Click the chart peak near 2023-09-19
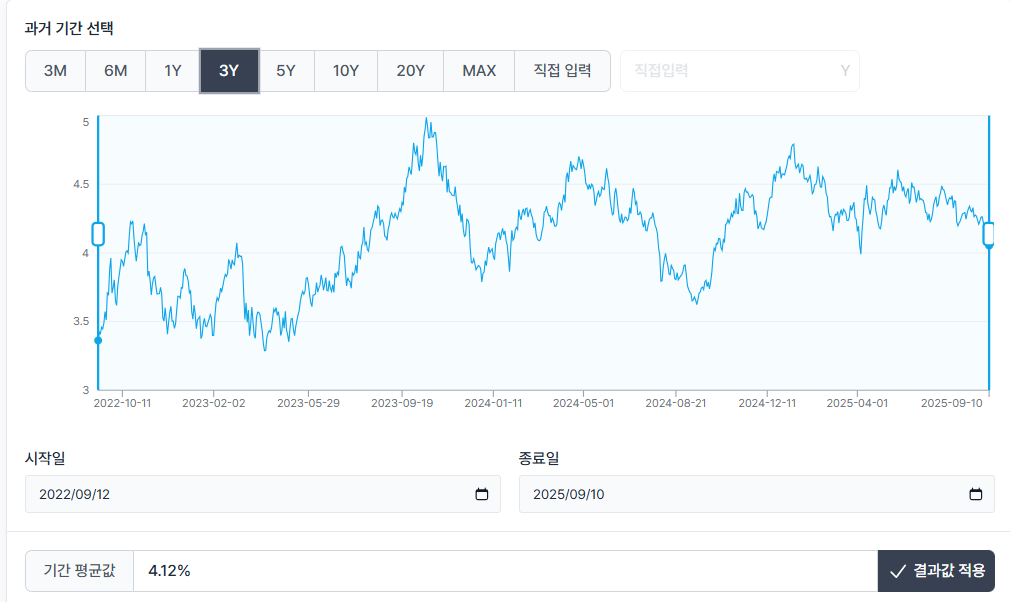The image size is (1010, 602). [x=426, y=119]
